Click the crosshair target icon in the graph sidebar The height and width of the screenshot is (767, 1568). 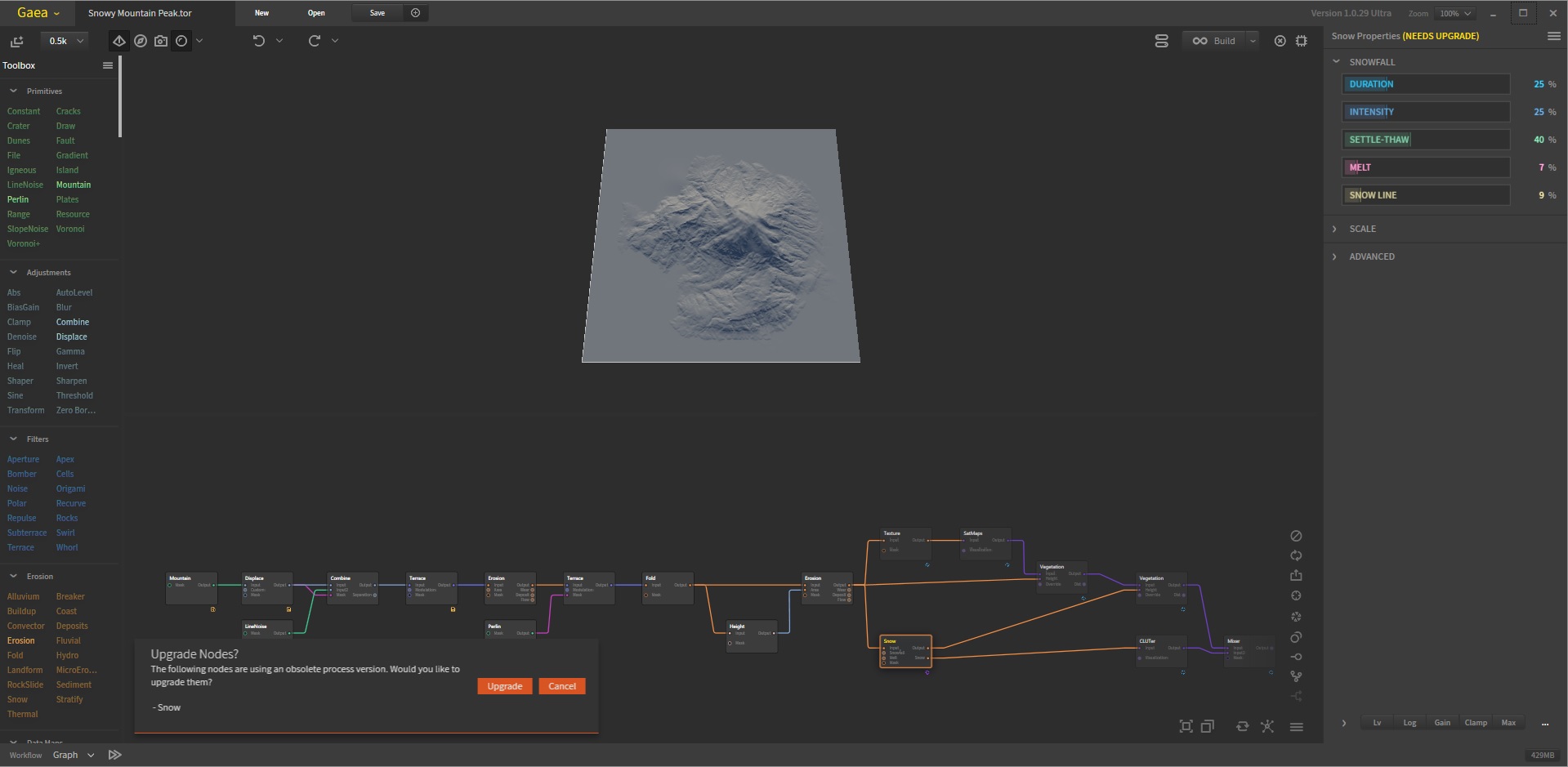coord(1296,595)
